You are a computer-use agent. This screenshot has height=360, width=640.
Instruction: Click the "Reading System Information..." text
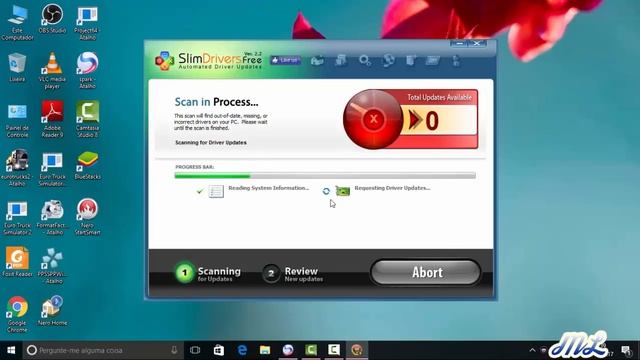pyautogui.click(x=269, y=188)
